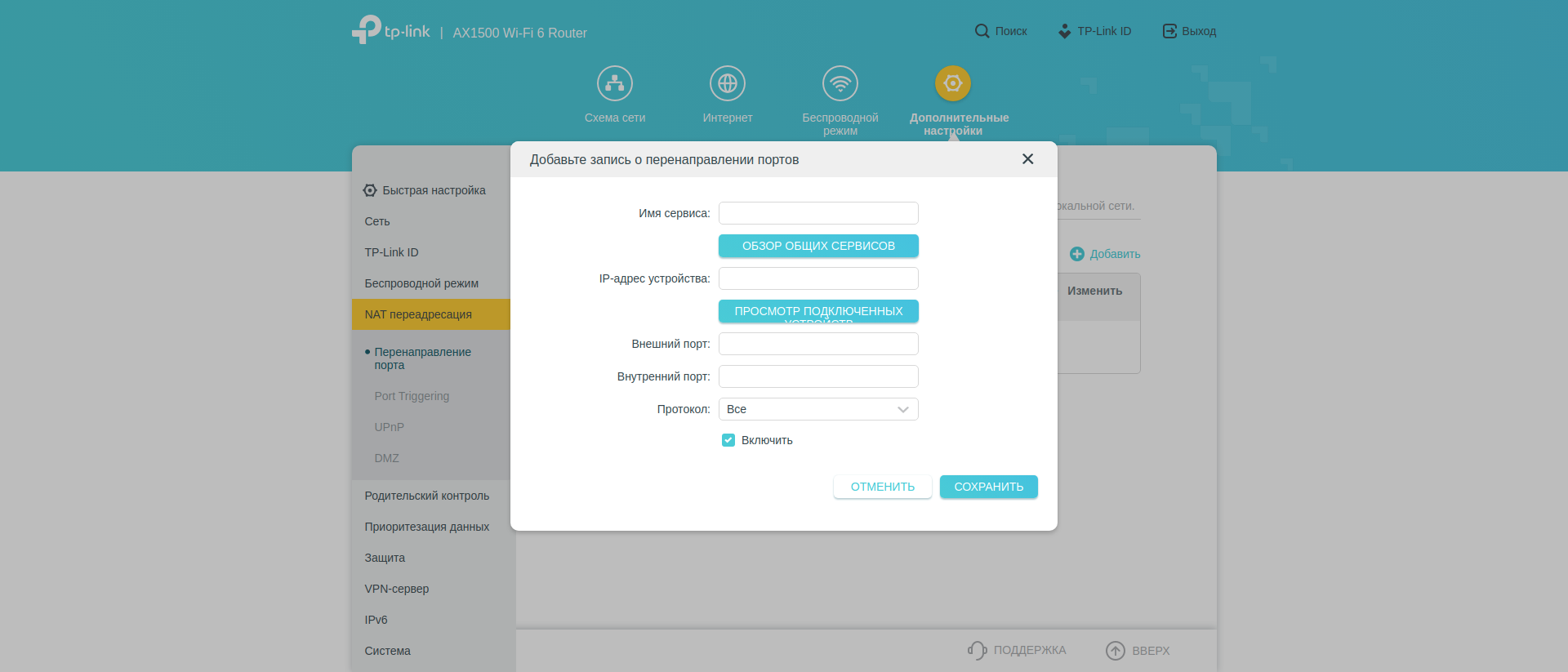
Task: Click the ОБЗОР ОБЩИХ СЕРВИСОВ button
Action: [x=818, y=246]
